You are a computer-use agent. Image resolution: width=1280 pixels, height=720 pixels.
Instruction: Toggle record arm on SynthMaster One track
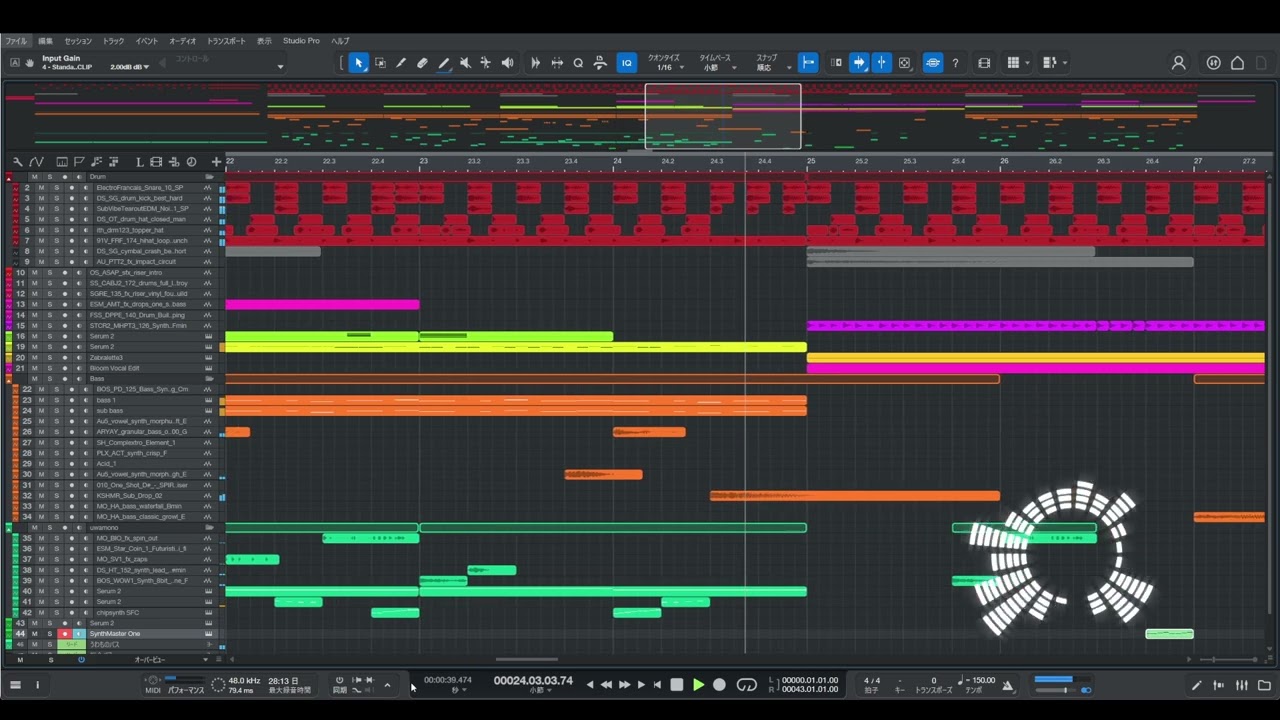(x=65, y=634)
